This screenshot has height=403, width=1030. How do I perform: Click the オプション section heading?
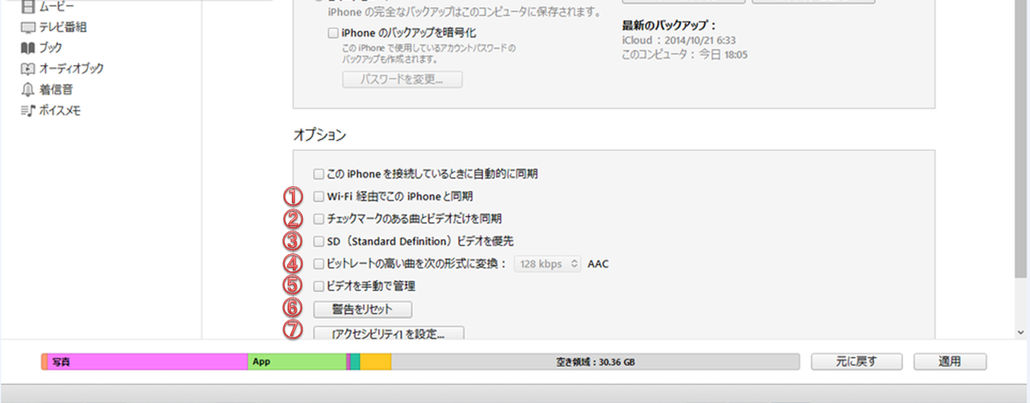tap(319, 135)
